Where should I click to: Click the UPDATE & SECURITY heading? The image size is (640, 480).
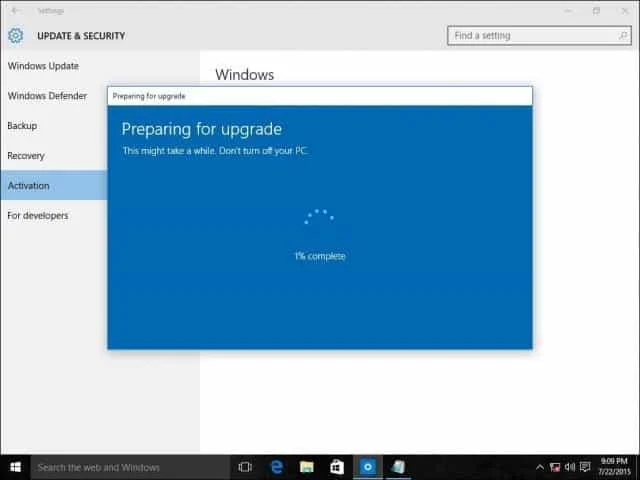81,36
